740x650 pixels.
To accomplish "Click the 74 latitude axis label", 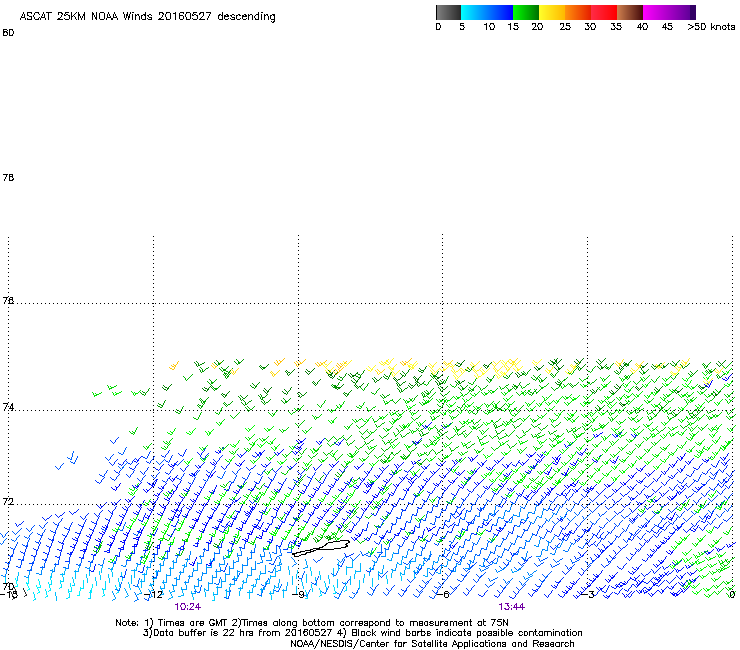I will (x=8, y=407).
